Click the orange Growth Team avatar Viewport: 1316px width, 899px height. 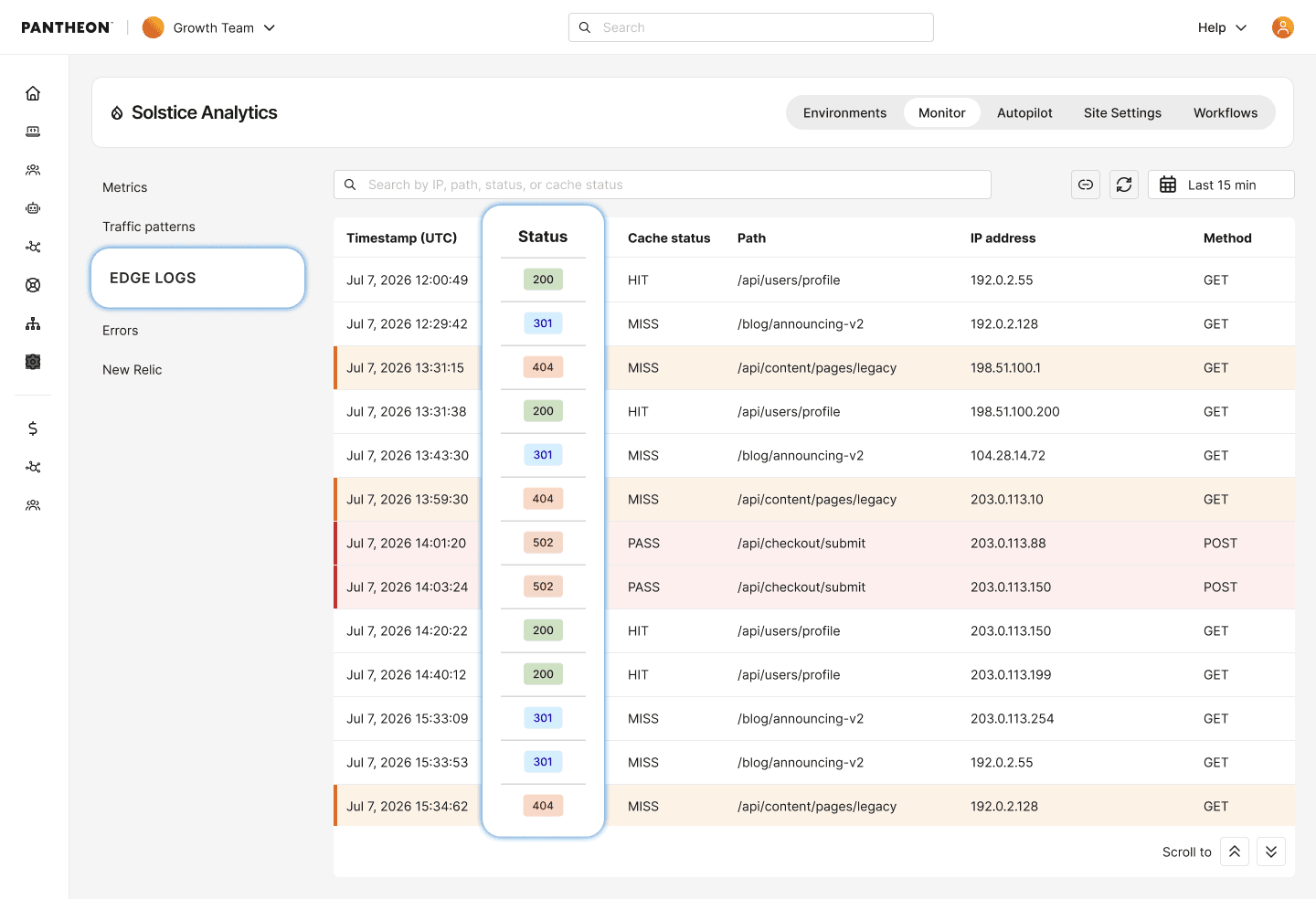[154, 27]
